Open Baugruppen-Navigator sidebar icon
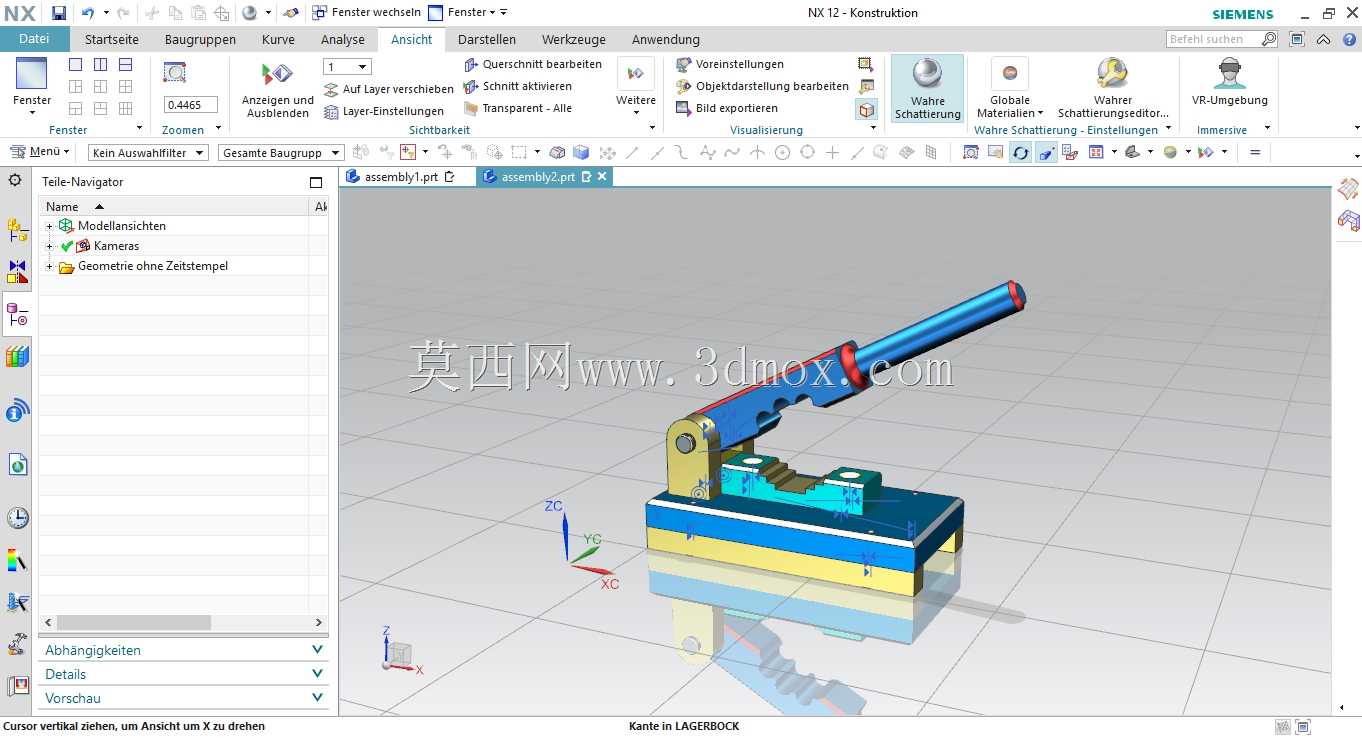The image size is (1362, 738). click(x=17, y=230)
